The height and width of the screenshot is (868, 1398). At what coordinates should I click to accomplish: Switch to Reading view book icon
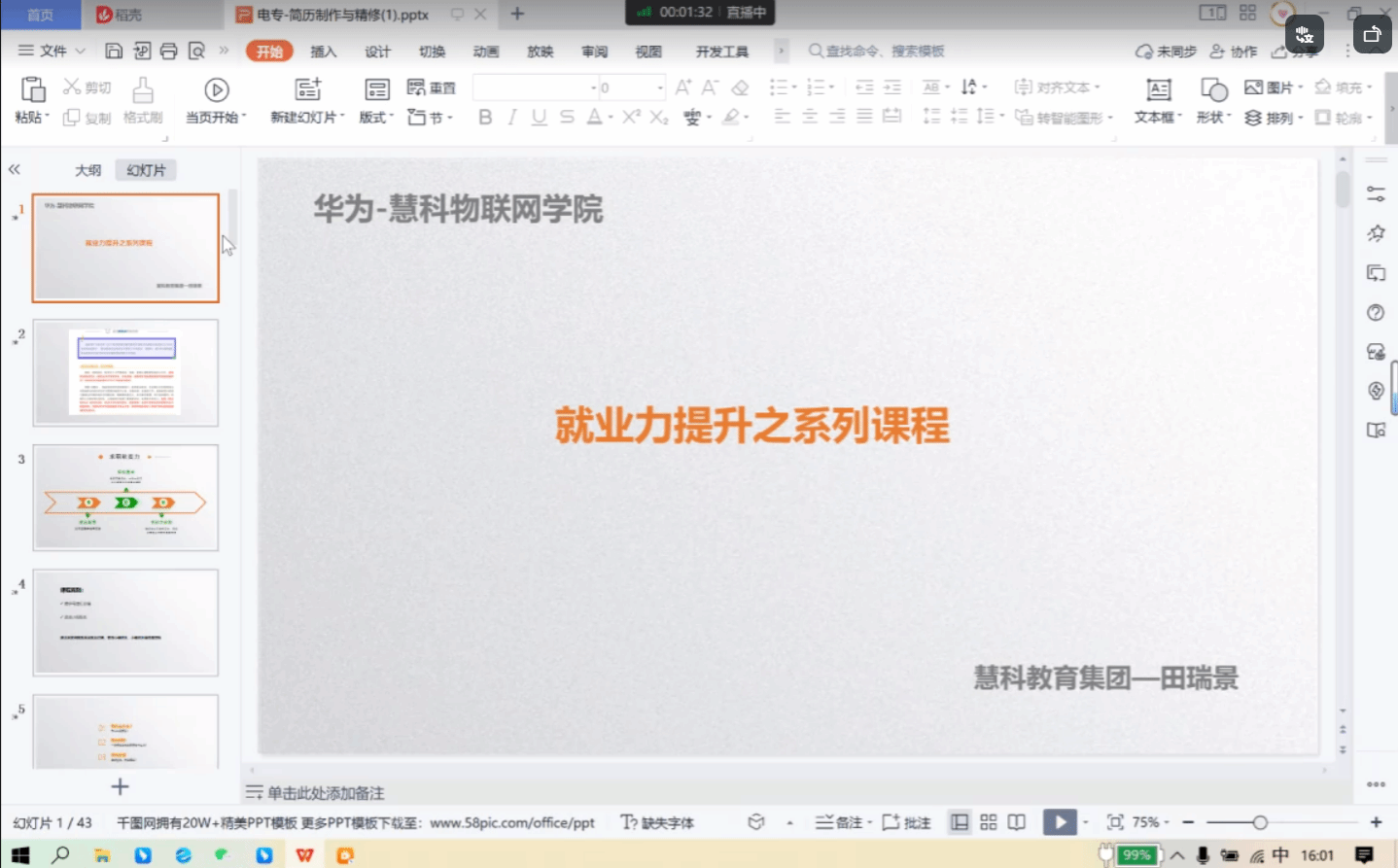point(1017,822)
